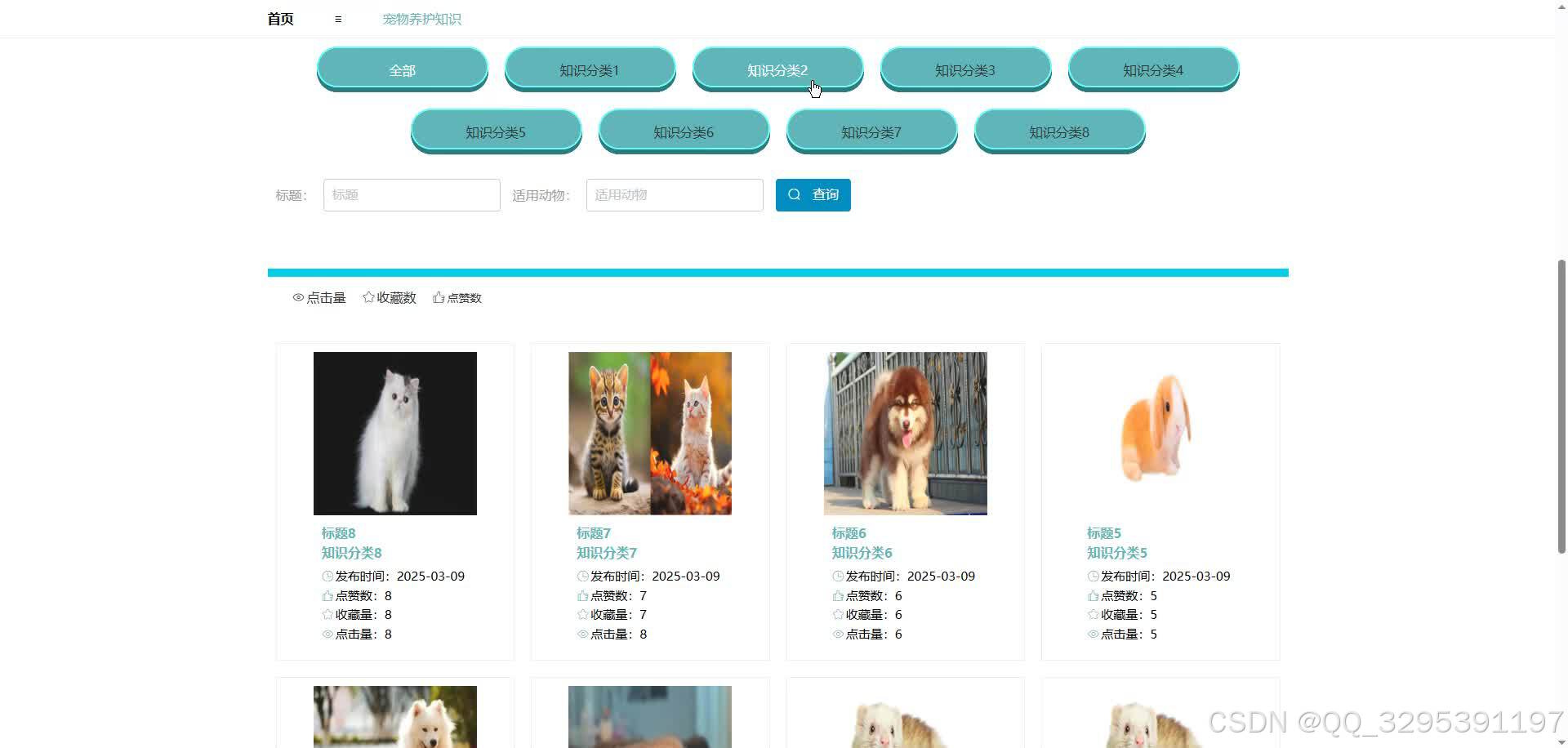Select the 全部 category filter
Image resolution: width=1568 pixels, height=748 pixels.
point(403,69)
